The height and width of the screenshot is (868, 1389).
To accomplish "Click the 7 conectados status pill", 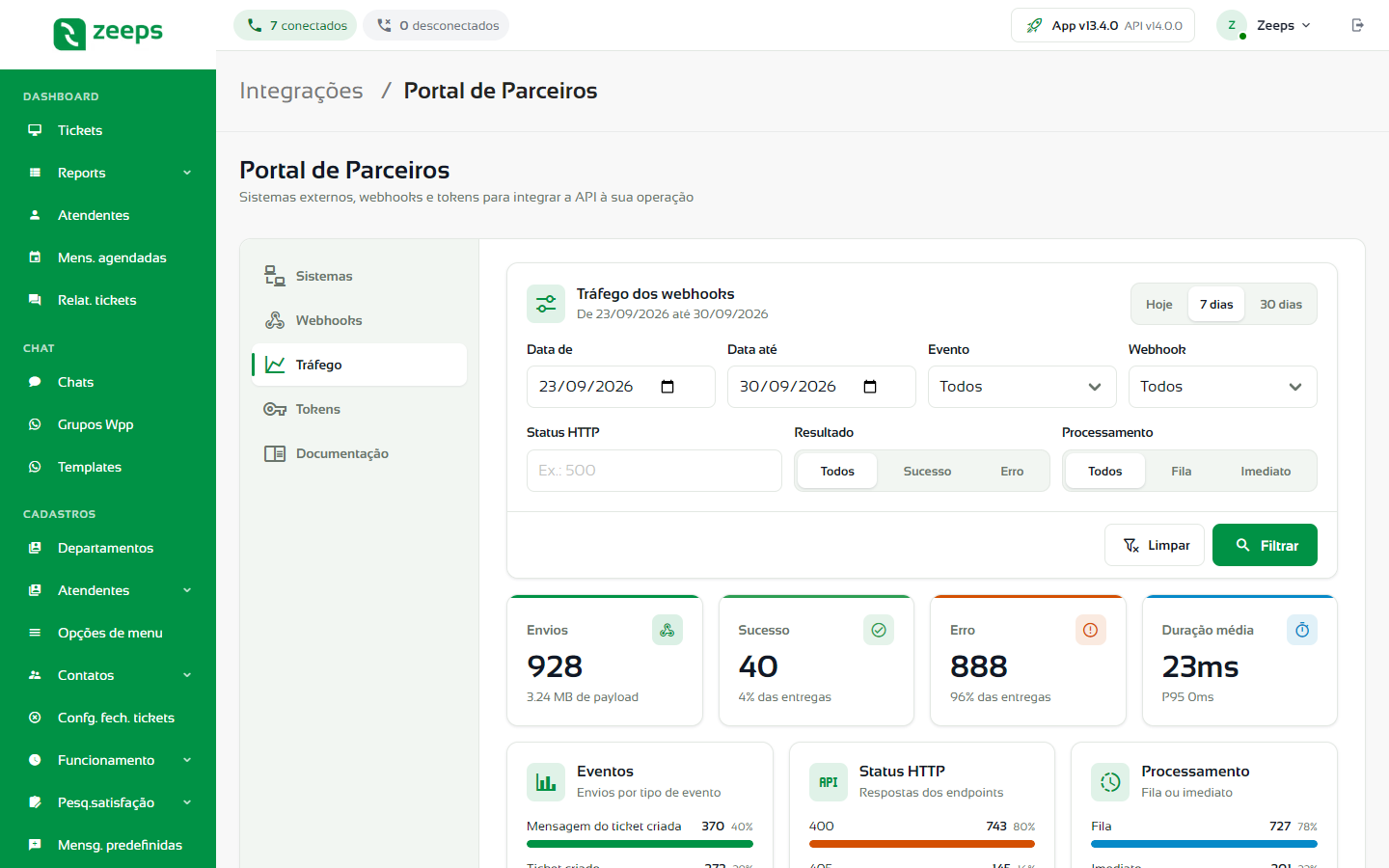I will point(295,25).
